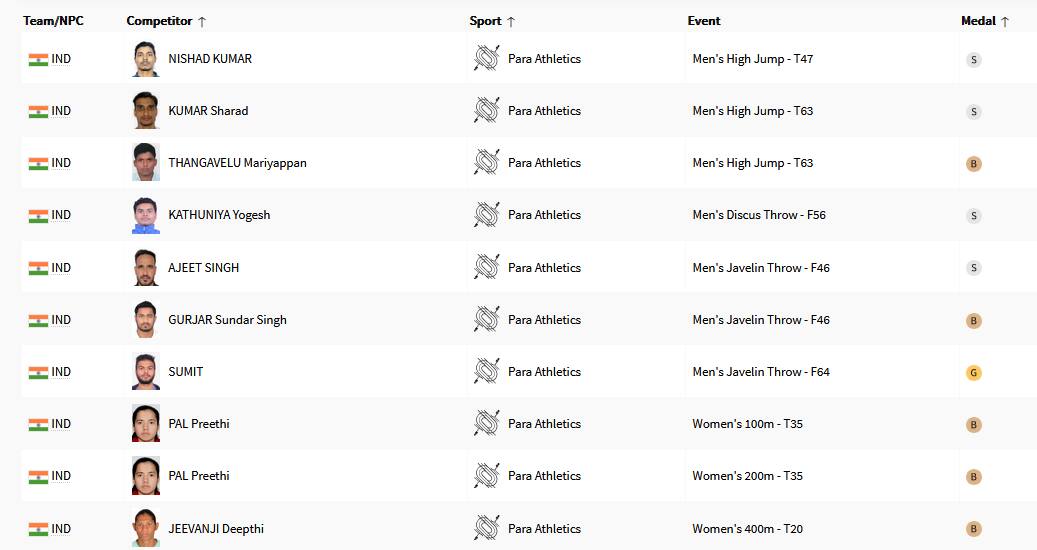This screenshot has width=1037, height=550.
Task: Open SUMIT athlete name link
Action: [x=186, y=372]
